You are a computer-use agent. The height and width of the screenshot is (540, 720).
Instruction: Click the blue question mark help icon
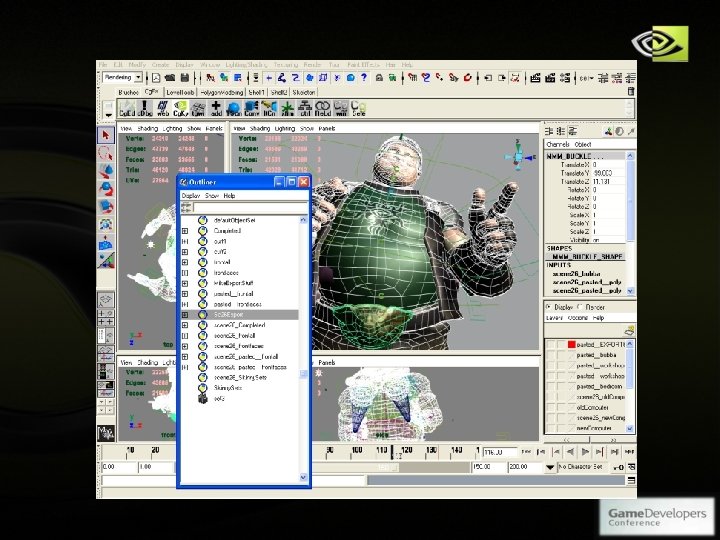(x=364, y=78)
